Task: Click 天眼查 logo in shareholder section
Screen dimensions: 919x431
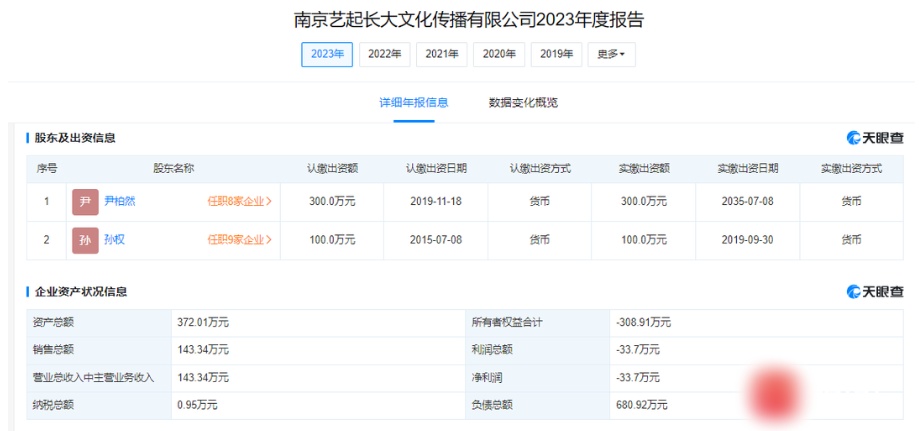Action: [875, 138]
